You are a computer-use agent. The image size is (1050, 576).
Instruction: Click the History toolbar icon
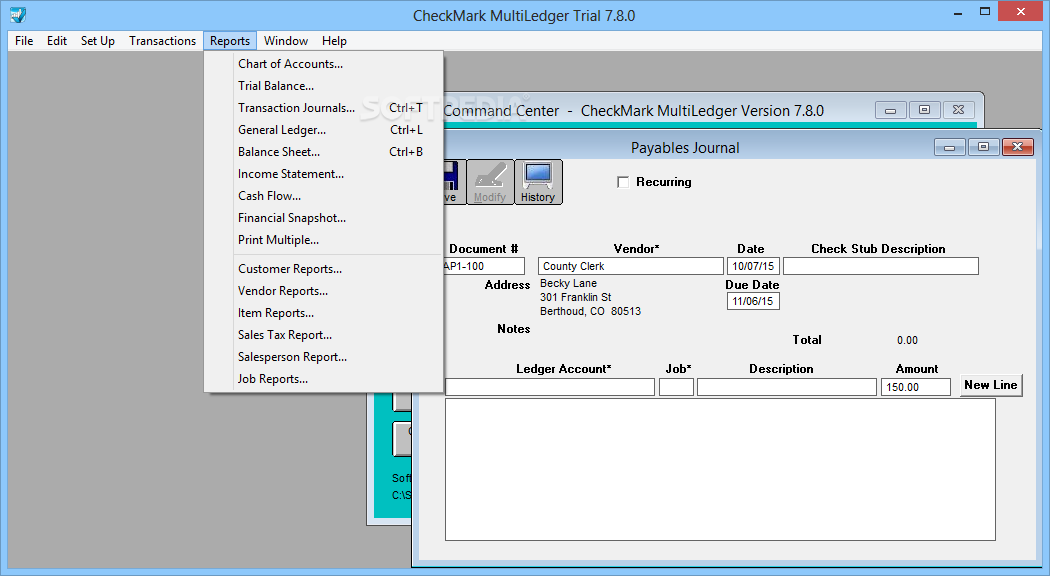(x=538, y=182)
